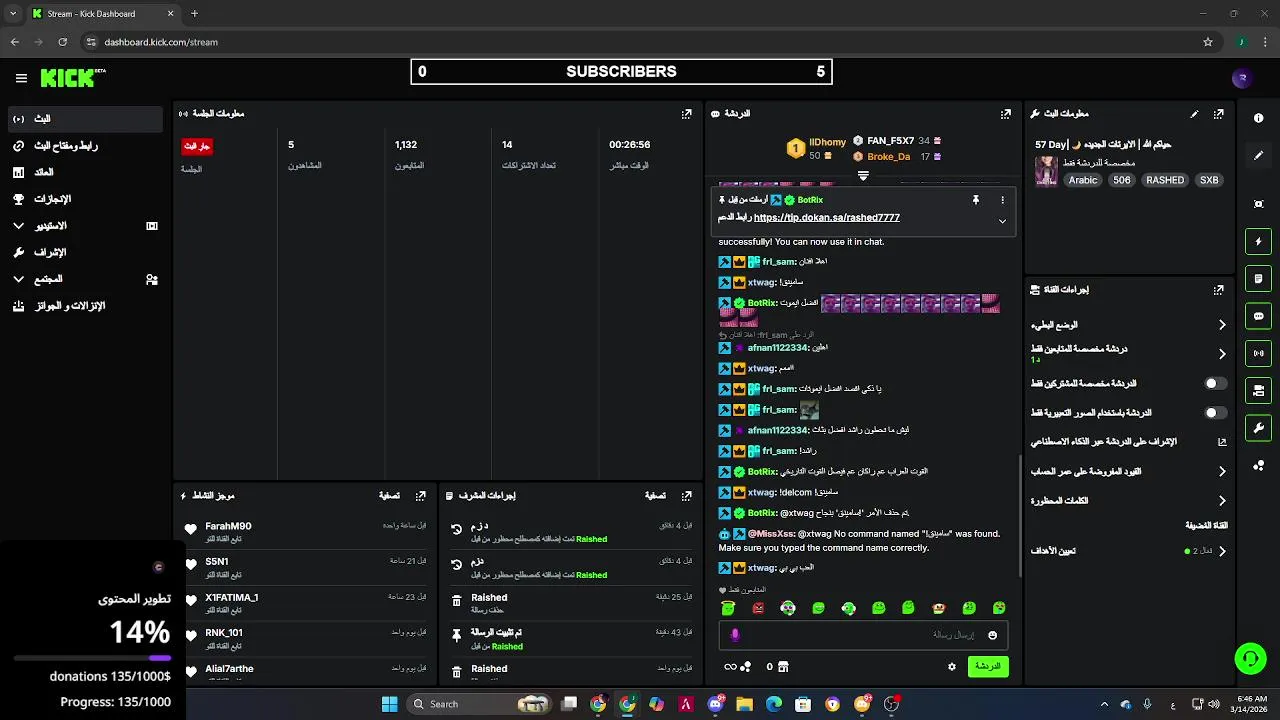Collapse the pinned message chevron
Image resolution: width=1280 pixels, height=720 pixels.
point(1002,221)
